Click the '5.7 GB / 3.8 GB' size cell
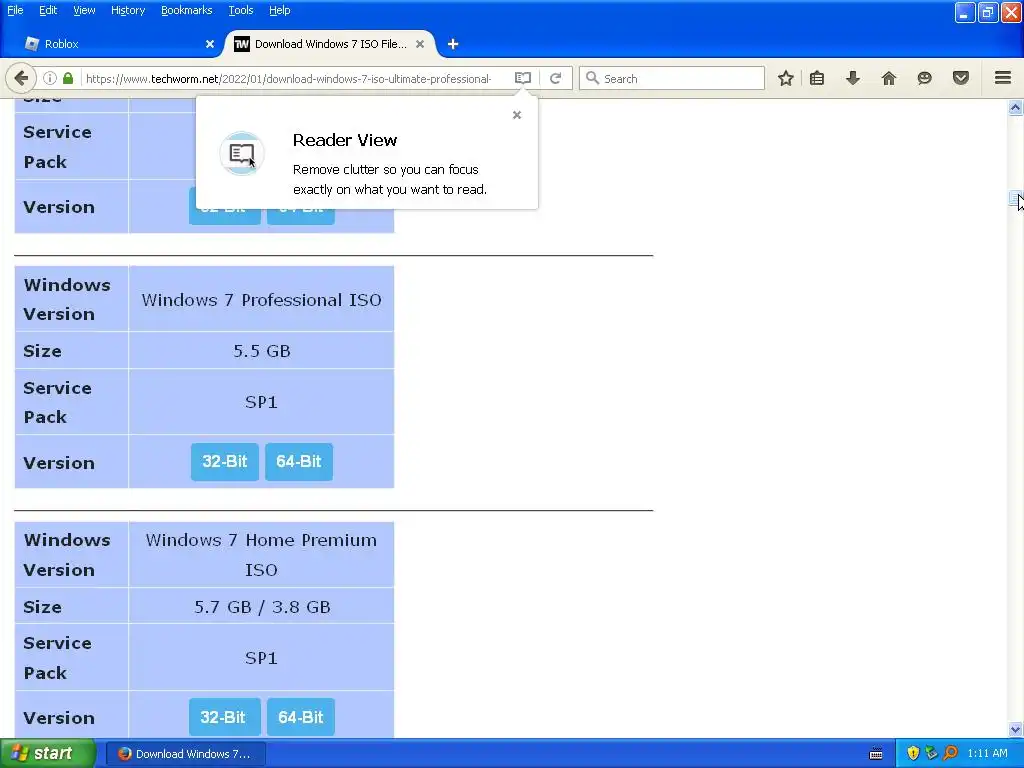This screenshot has height=768, width=1024. tap(261, 607)
